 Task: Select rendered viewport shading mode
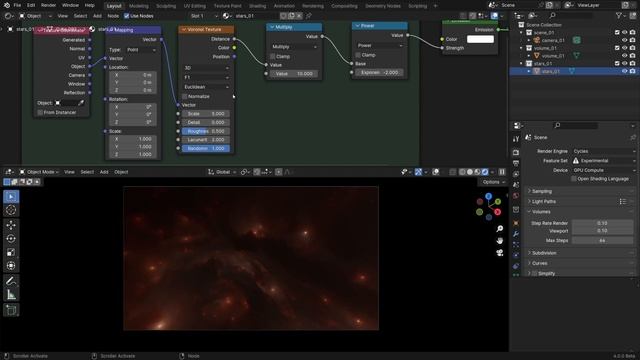[485, 172]
